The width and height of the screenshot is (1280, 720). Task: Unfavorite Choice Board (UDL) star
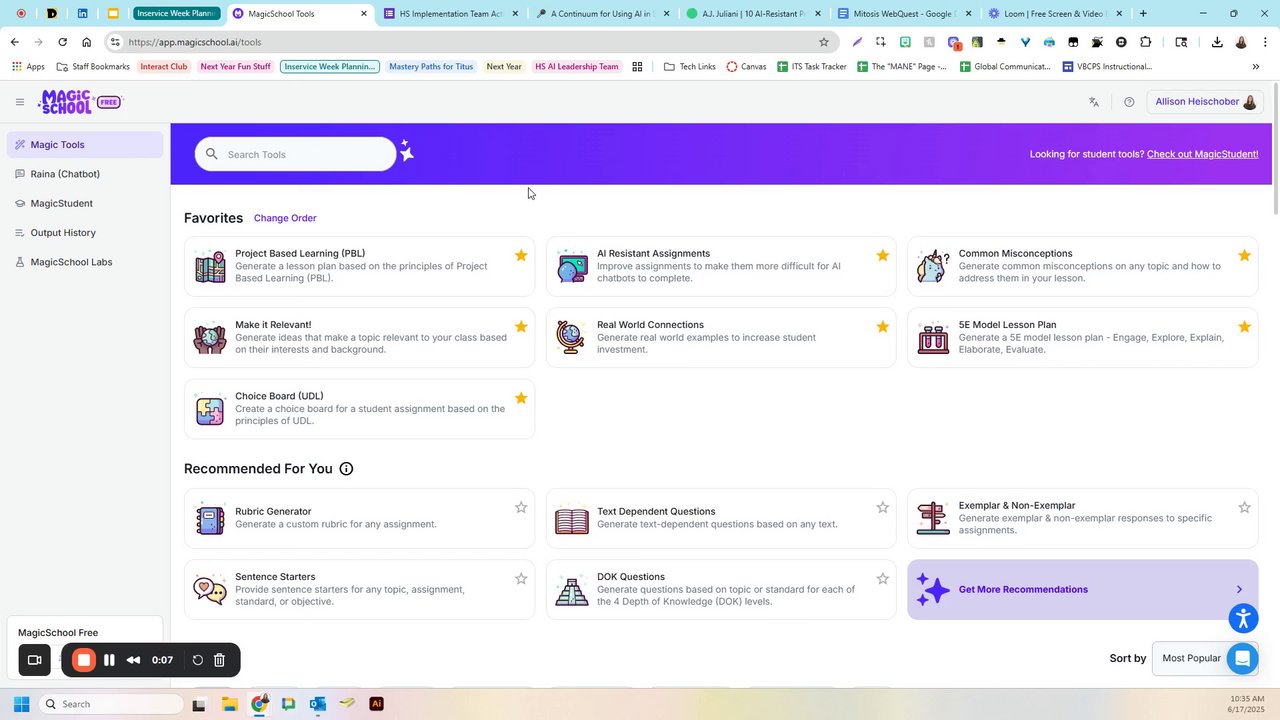tap(521, 397)
